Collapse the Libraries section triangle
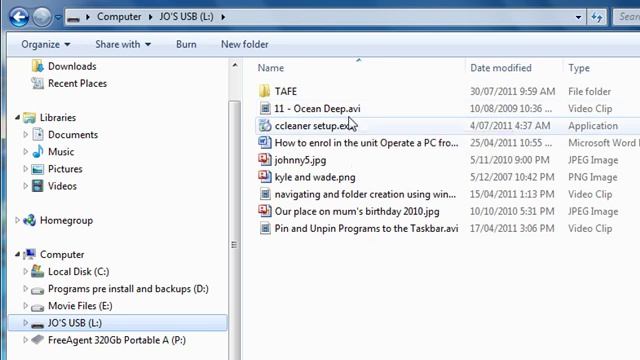 (x=18, y=118)
